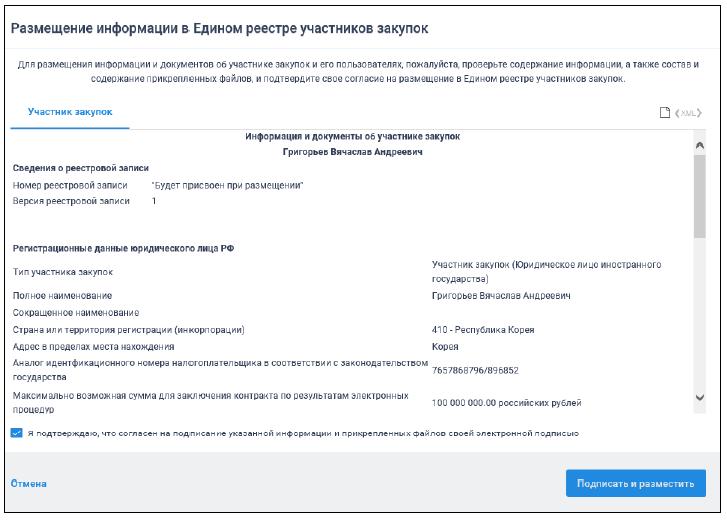Click the consent text beside the checkbox
This screenshot has width=727, height=520.
point(302,433)
